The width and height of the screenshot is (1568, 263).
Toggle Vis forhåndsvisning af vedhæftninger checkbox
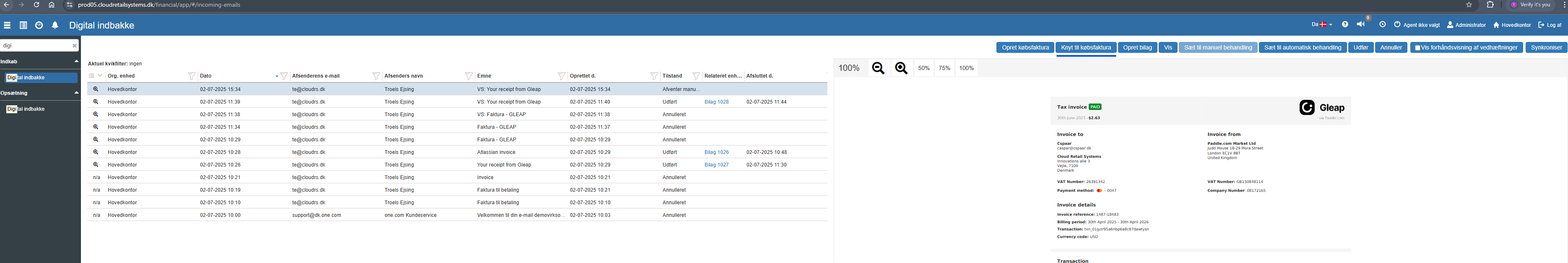point(1417,47)
